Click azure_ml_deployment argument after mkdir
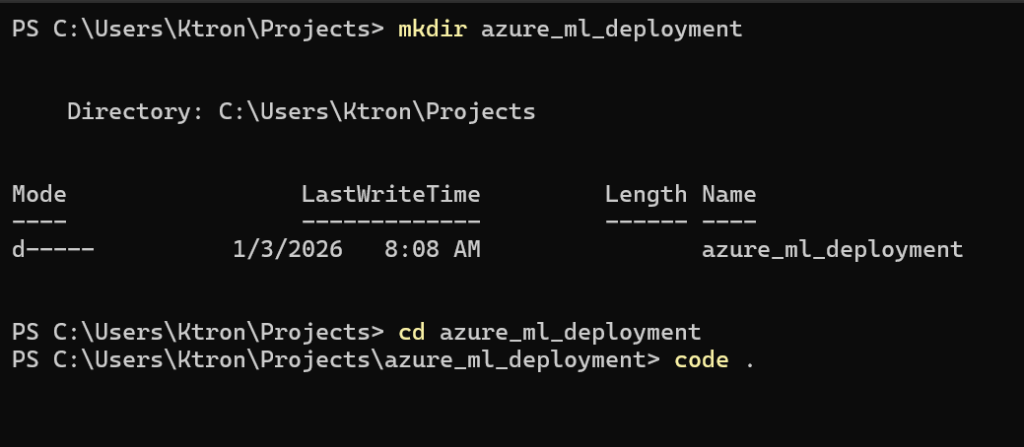Screen dimensions: 1024x447 click(x=612, y=29)
